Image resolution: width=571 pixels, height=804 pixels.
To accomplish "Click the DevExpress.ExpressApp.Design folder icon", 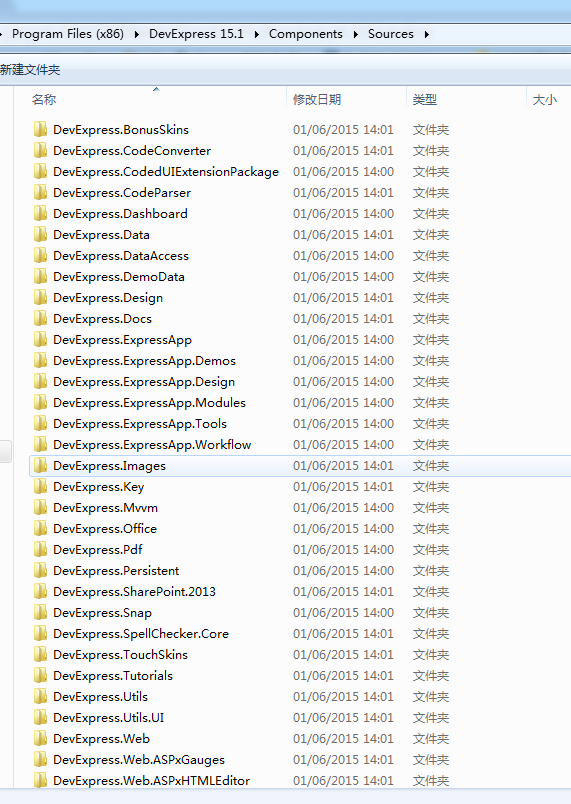I will [40, 381].
